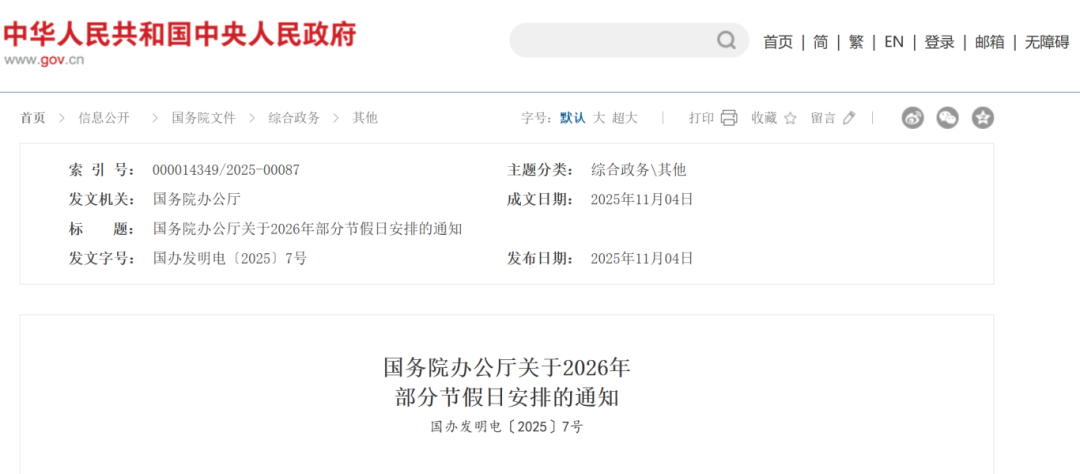
Task: Click the 中华人民共和国中央人民政府 site logo
Action: pyautogui.click(x=180, y=34)
